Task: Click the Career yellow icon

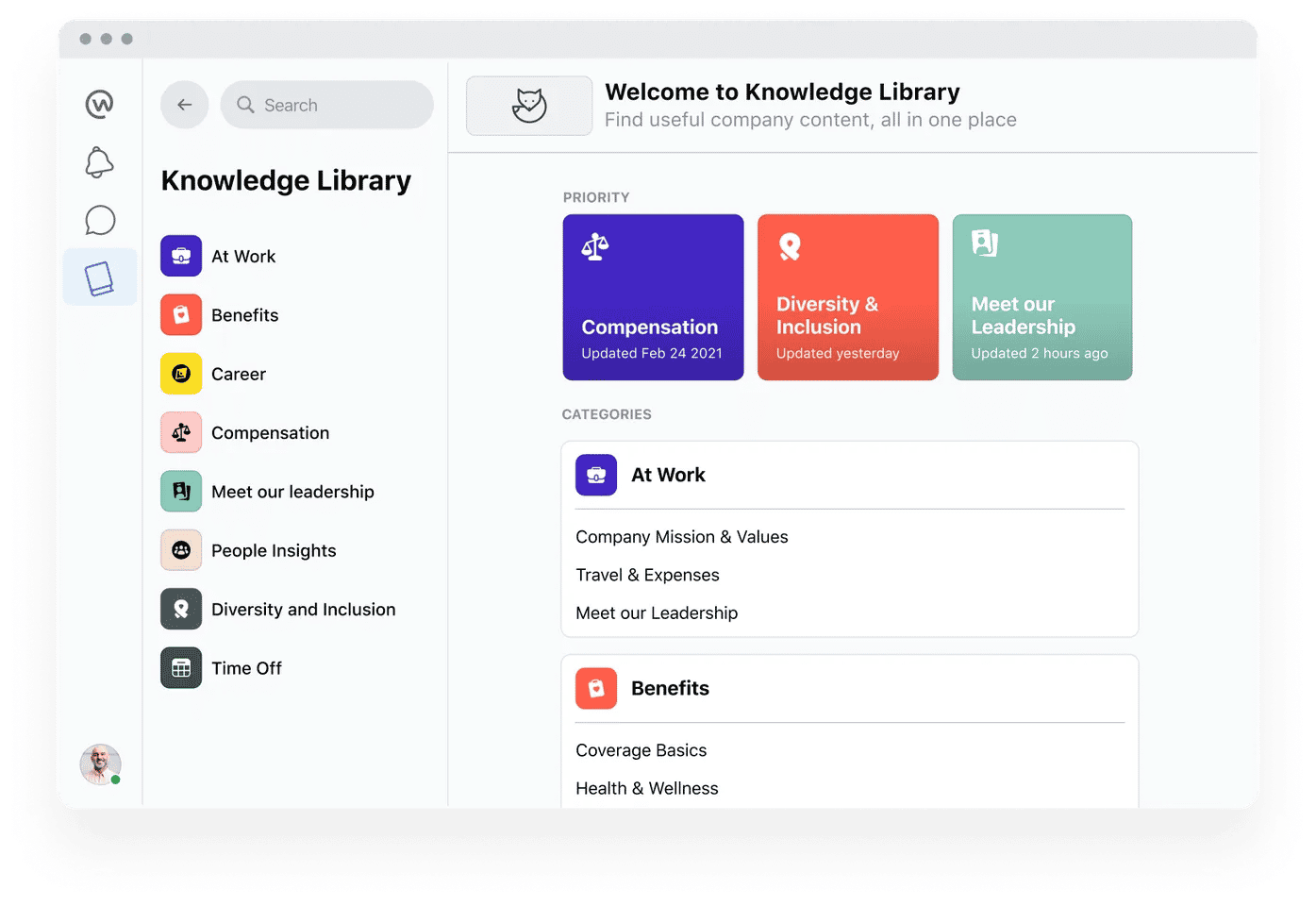Action: 180,374
